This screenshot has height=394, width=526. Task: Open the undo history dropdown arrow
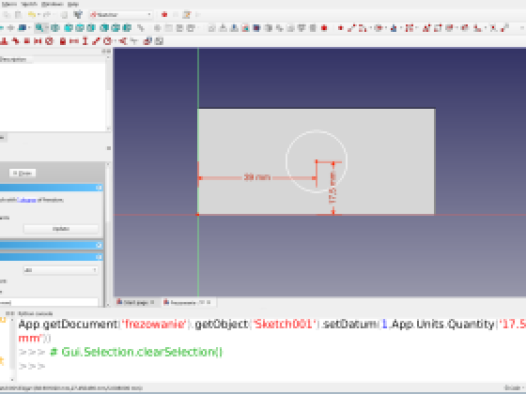39,15
